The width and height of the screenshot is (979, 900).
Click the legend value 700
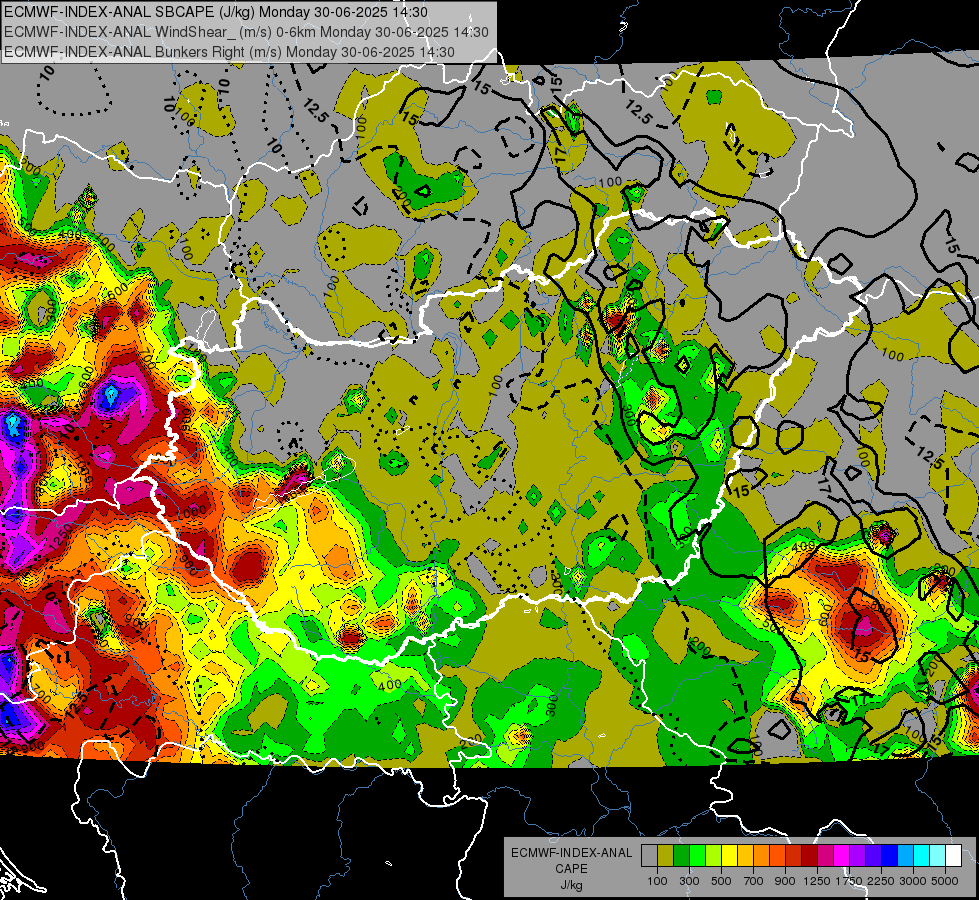tap(754, 881)
